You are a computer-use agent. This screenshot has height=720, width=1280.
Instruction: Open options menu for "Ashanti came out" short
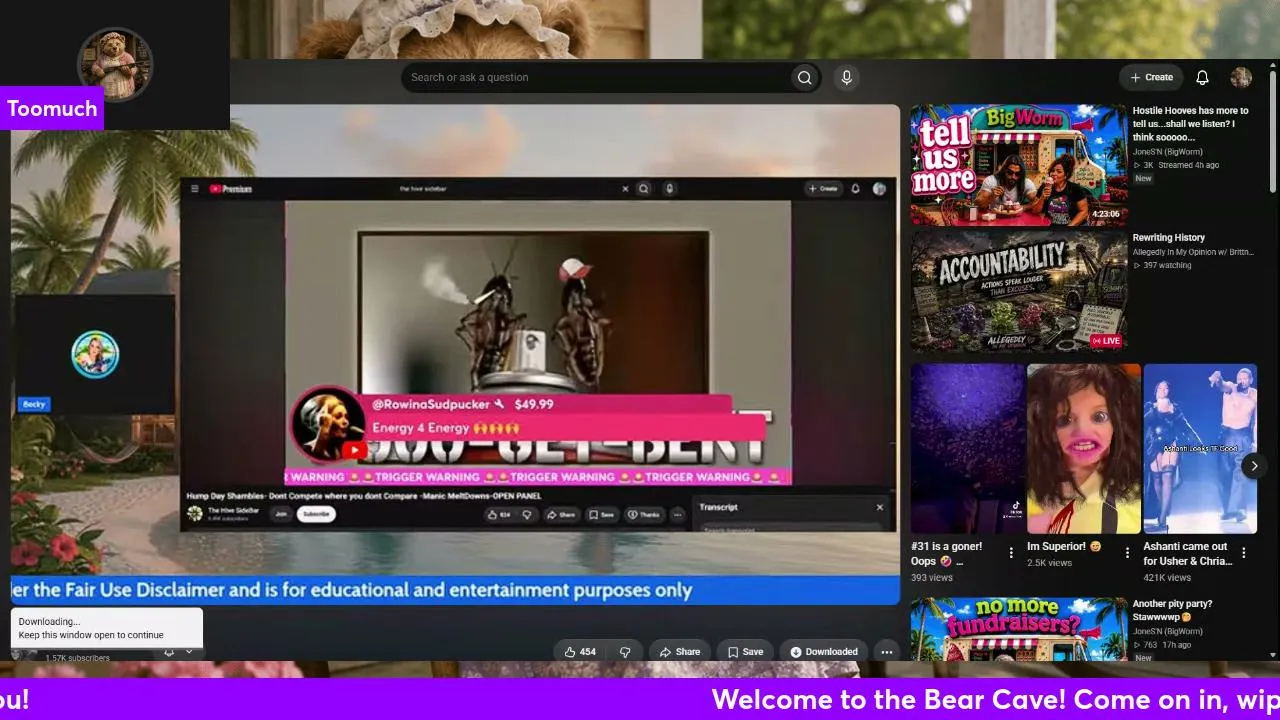(x=1244, y=552)
